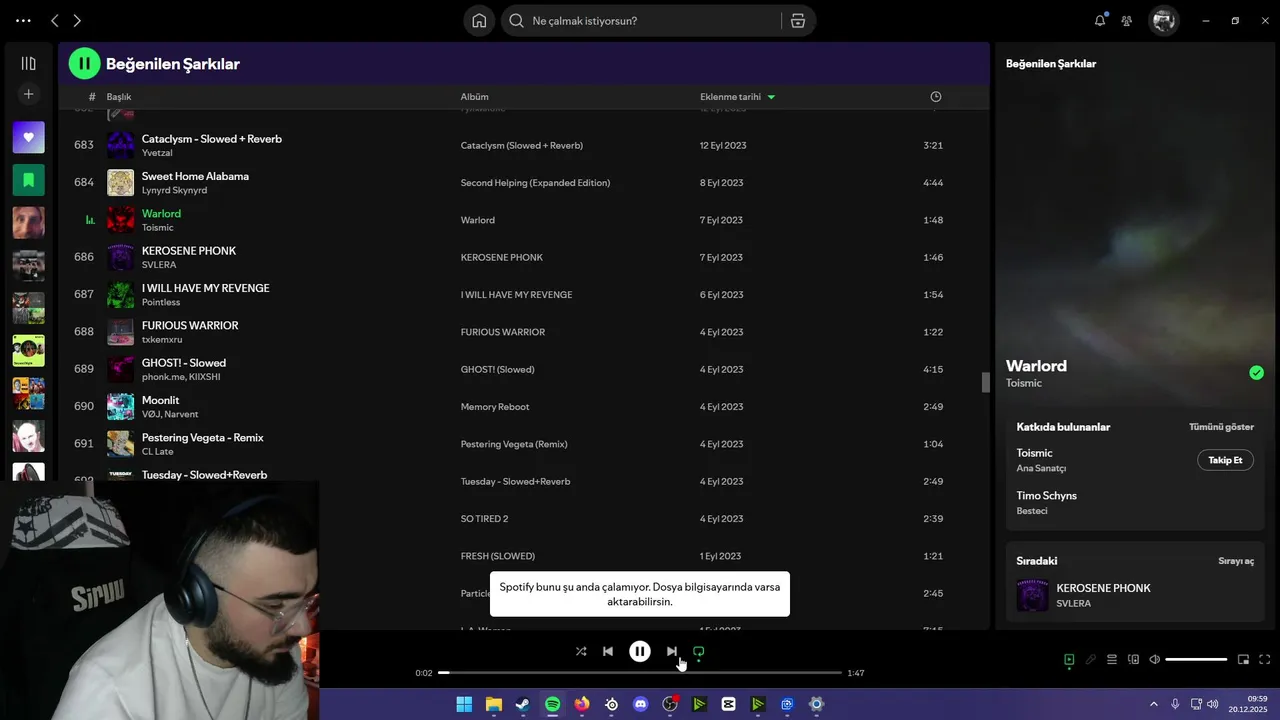The height and width of the screenshot is (720, 1280).
Task: Open artist link Lynyrd Skynyrd
Action: (x=174, y=190)
